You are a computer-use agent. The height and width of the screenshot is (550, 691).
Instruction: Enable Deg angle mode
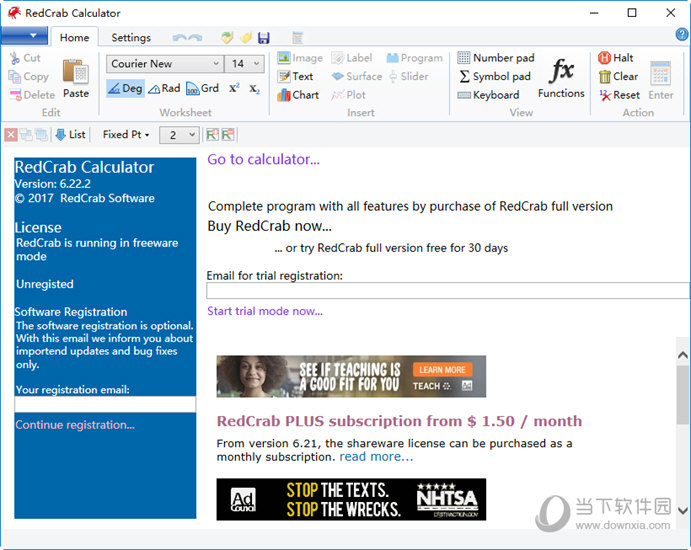coord(125,89)
